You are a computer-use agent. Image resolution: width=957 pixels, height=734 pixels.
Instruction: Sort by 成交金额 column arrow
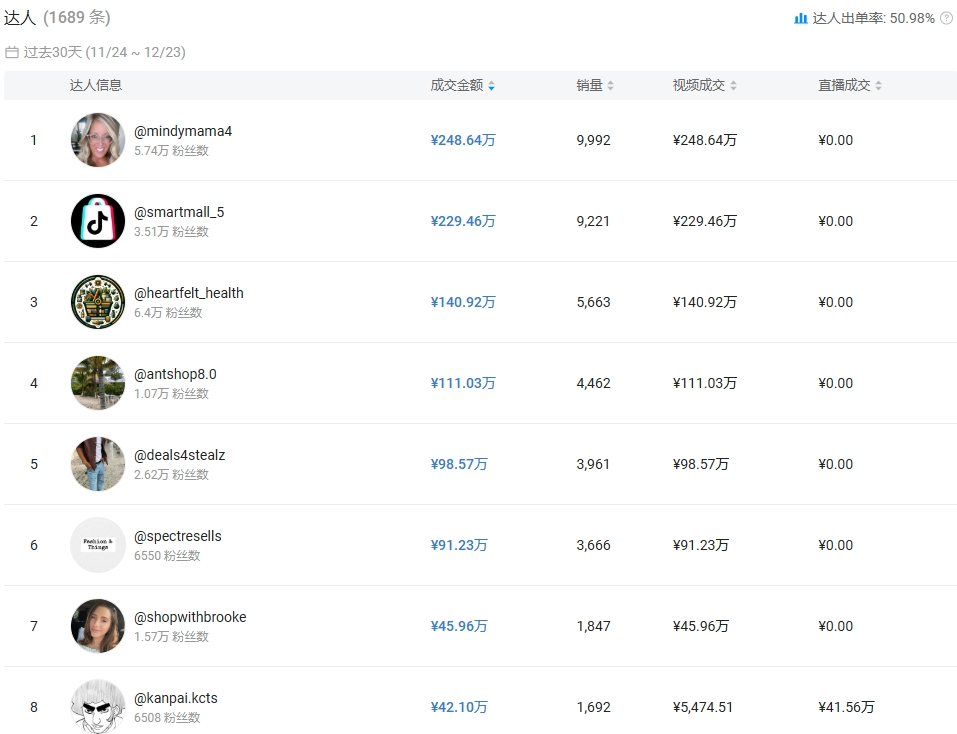coord(491,86)
